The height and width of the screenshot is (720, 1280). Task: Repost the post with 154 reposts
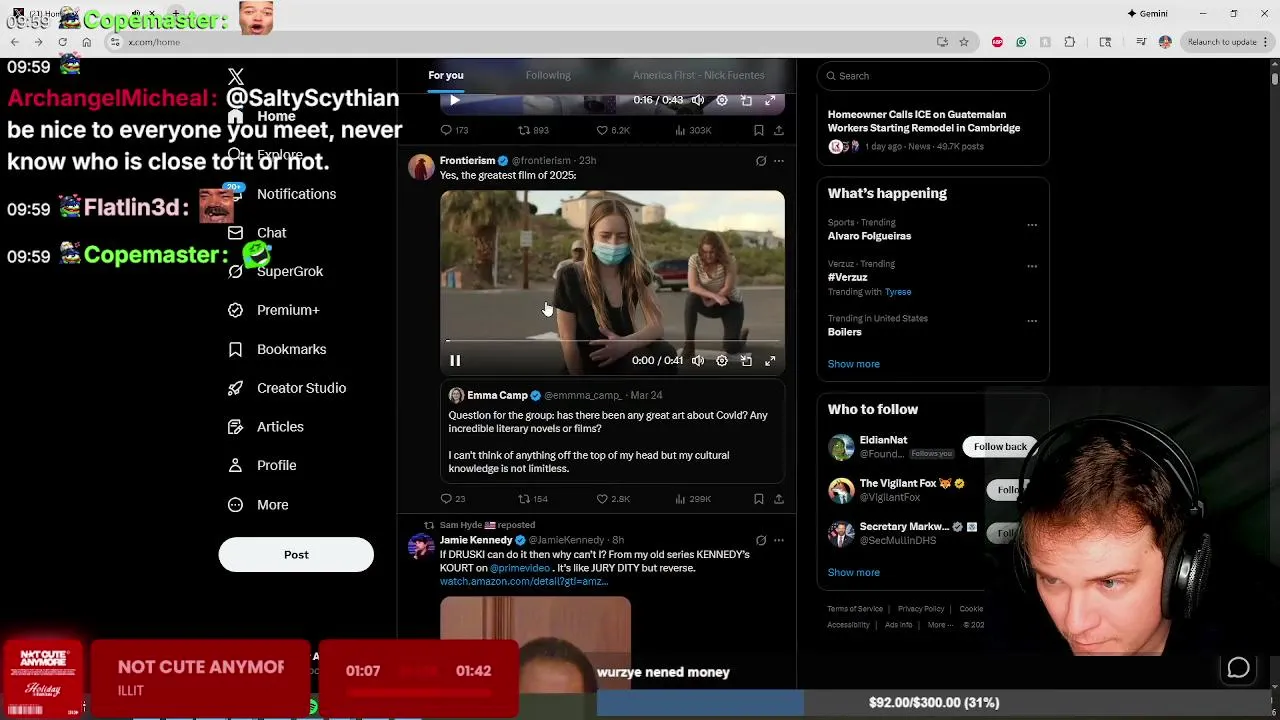[533, 499]
